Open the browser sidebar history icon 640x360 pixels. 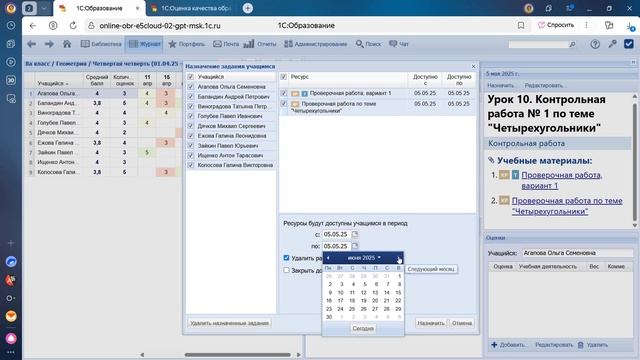pos(11,25)
